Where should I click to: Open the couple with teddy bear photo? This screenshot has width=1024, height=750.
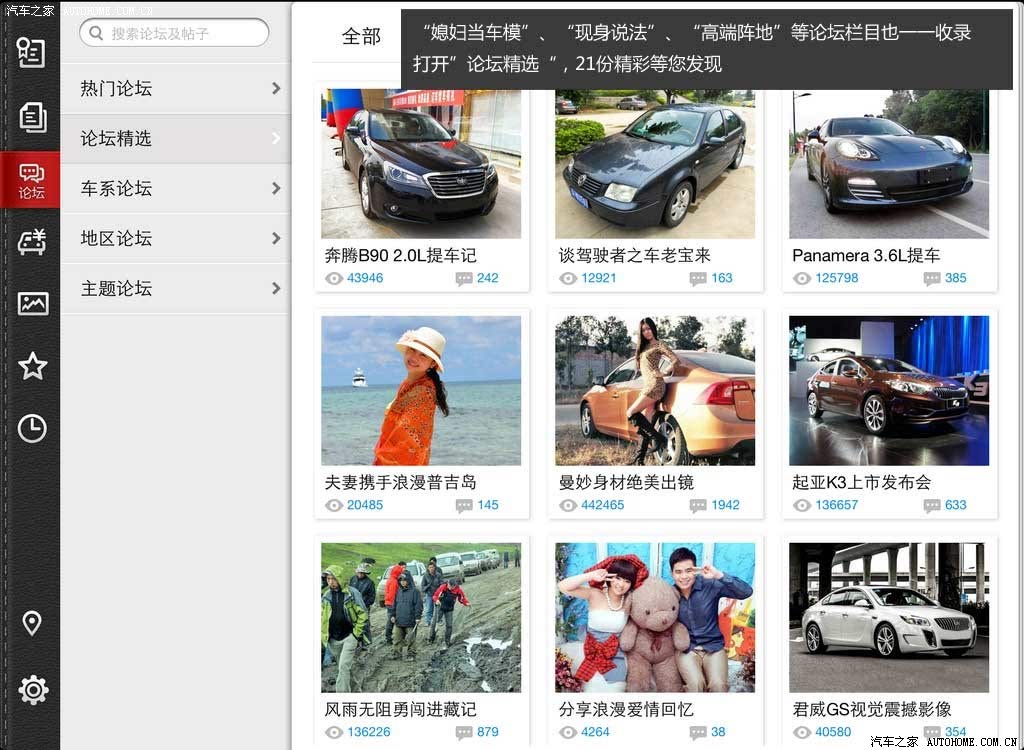pyautogui.click(x=655, y=618)
